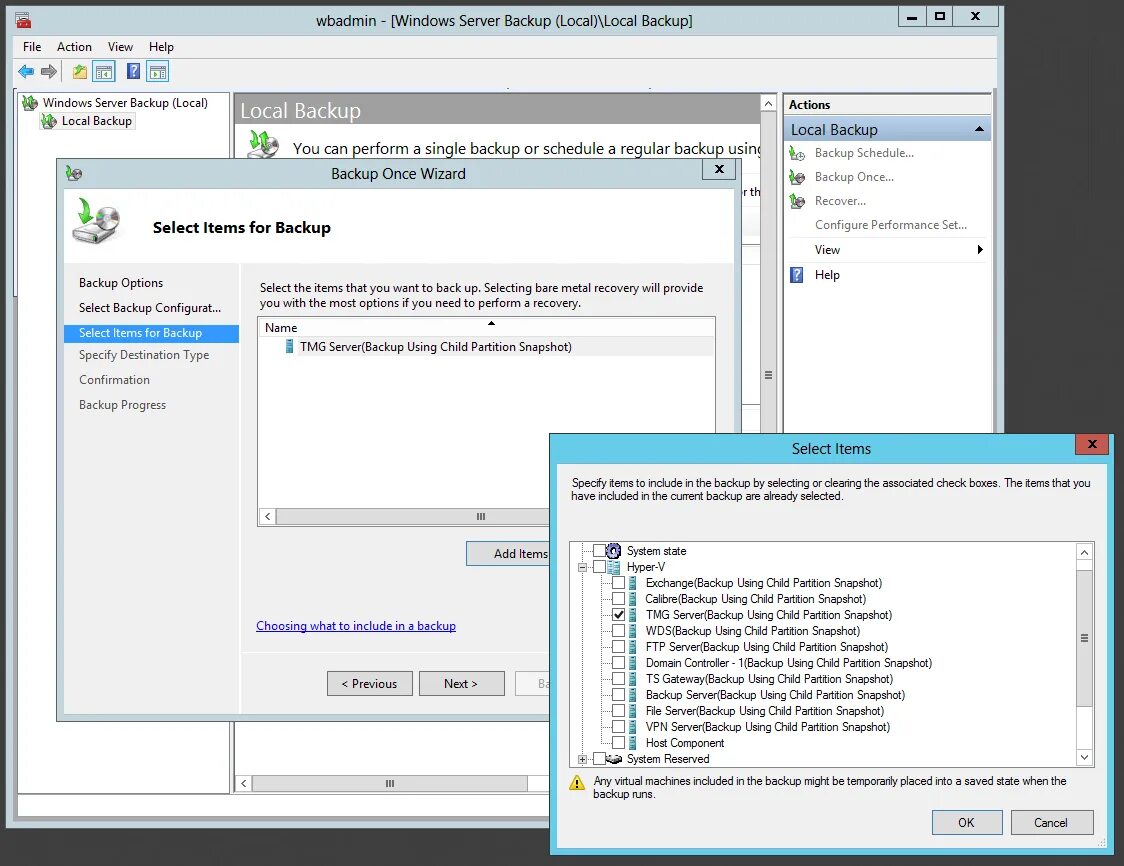Click the Backup Server virtual machine icon
The width and height of the screenshot is (1124, 866).
click(x=632, y=695)
